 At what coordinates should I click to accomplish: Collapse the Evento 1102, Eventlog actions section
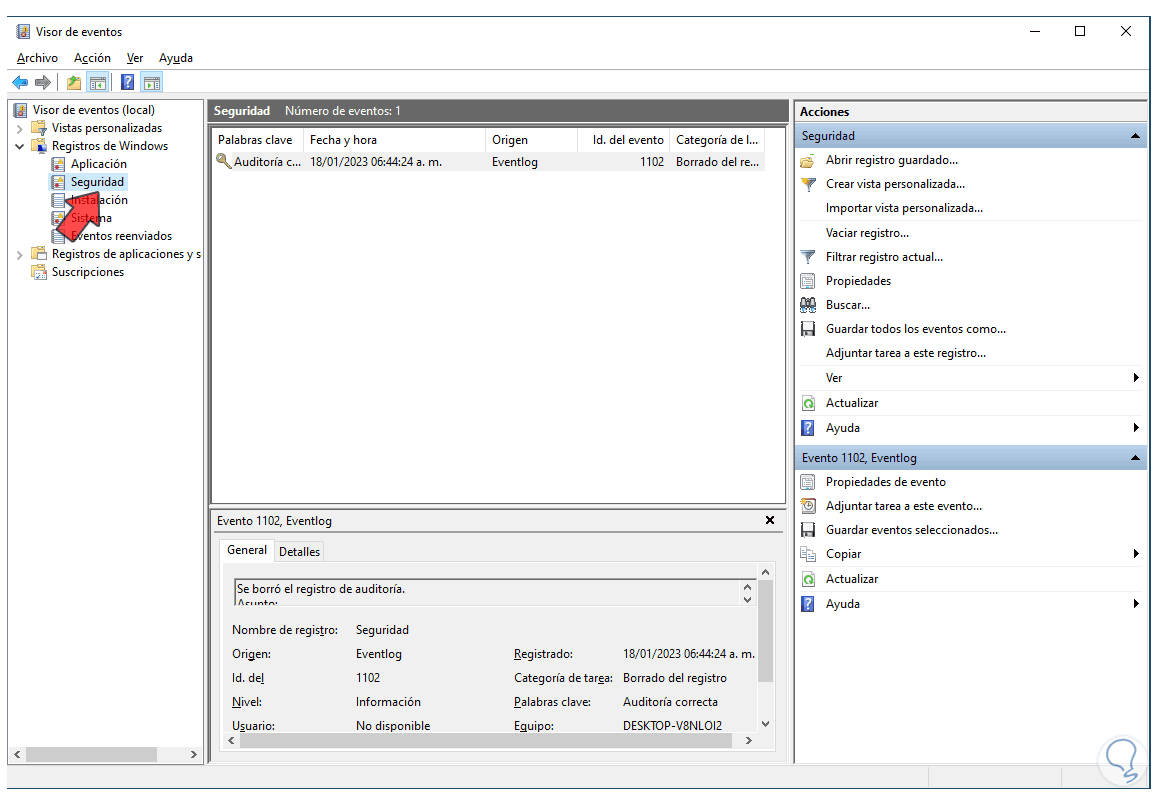click(x=1135, y=458)
